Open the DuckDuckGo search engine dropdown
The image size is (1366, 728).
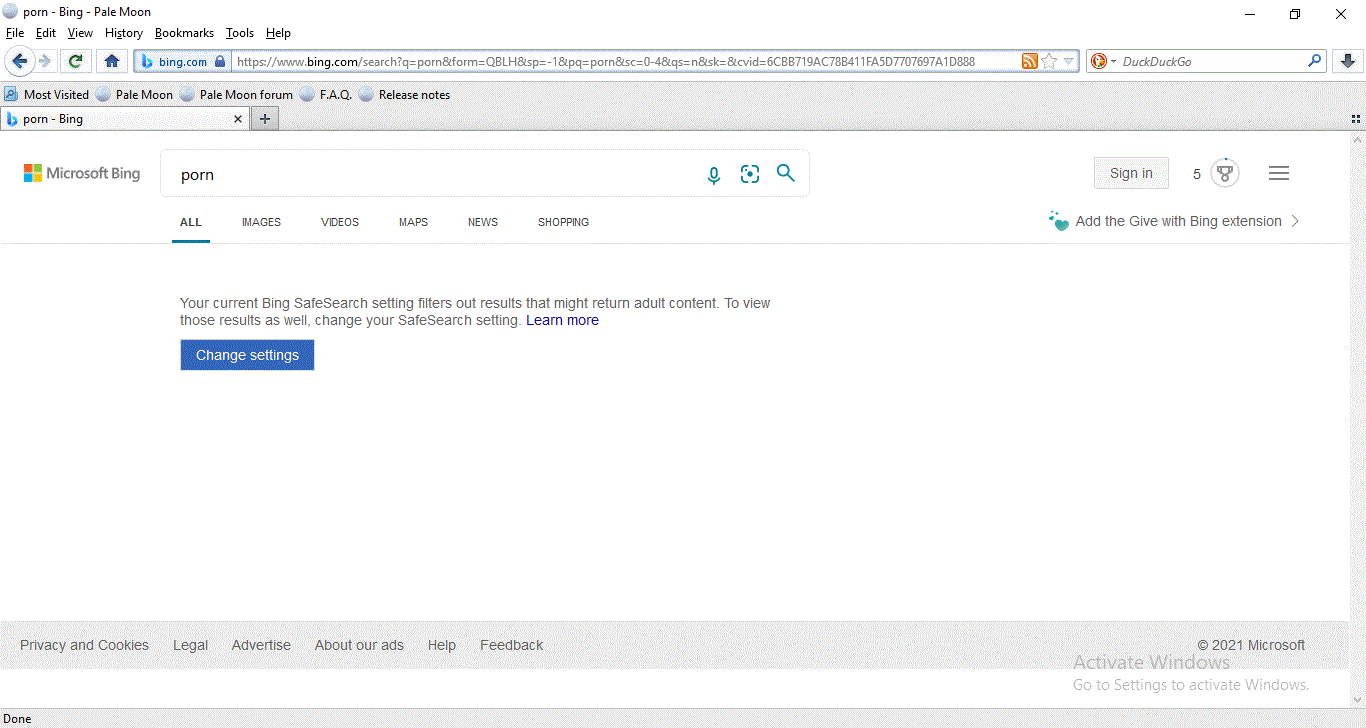click(x=1103, y=61)
